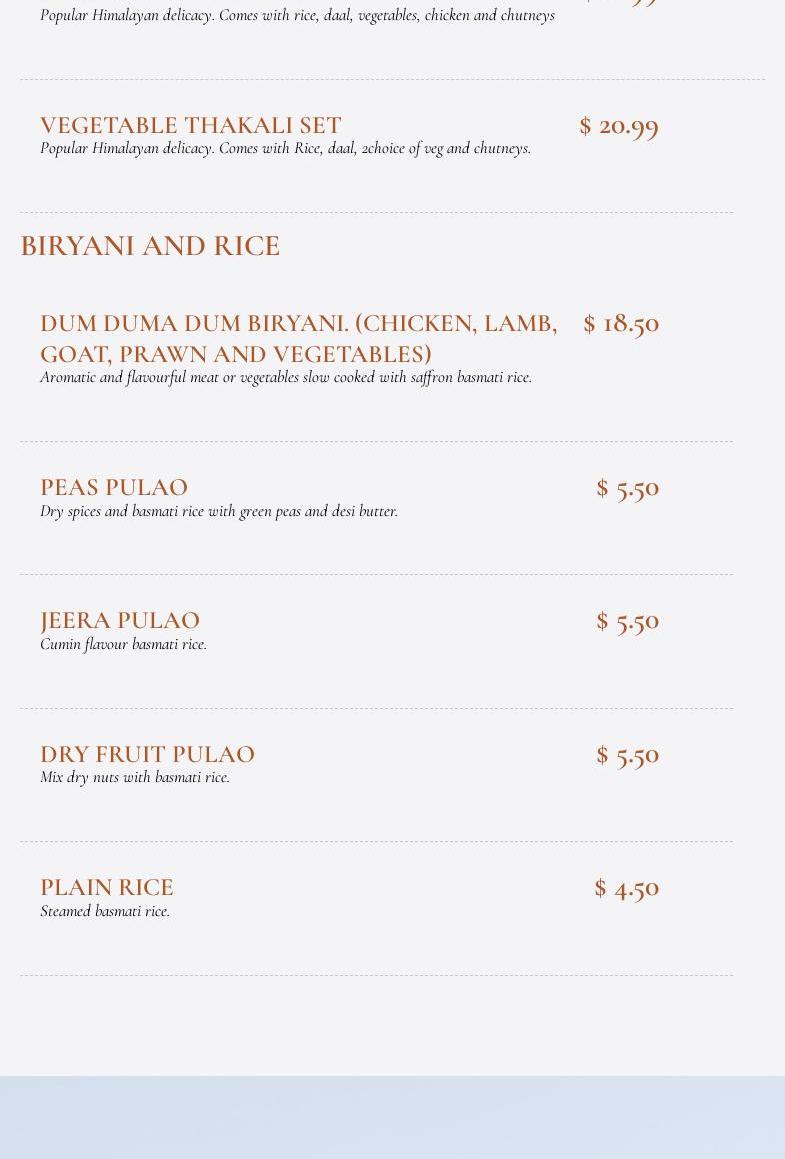Select the Peas Pulao menu item

click(x=114, y=487)
